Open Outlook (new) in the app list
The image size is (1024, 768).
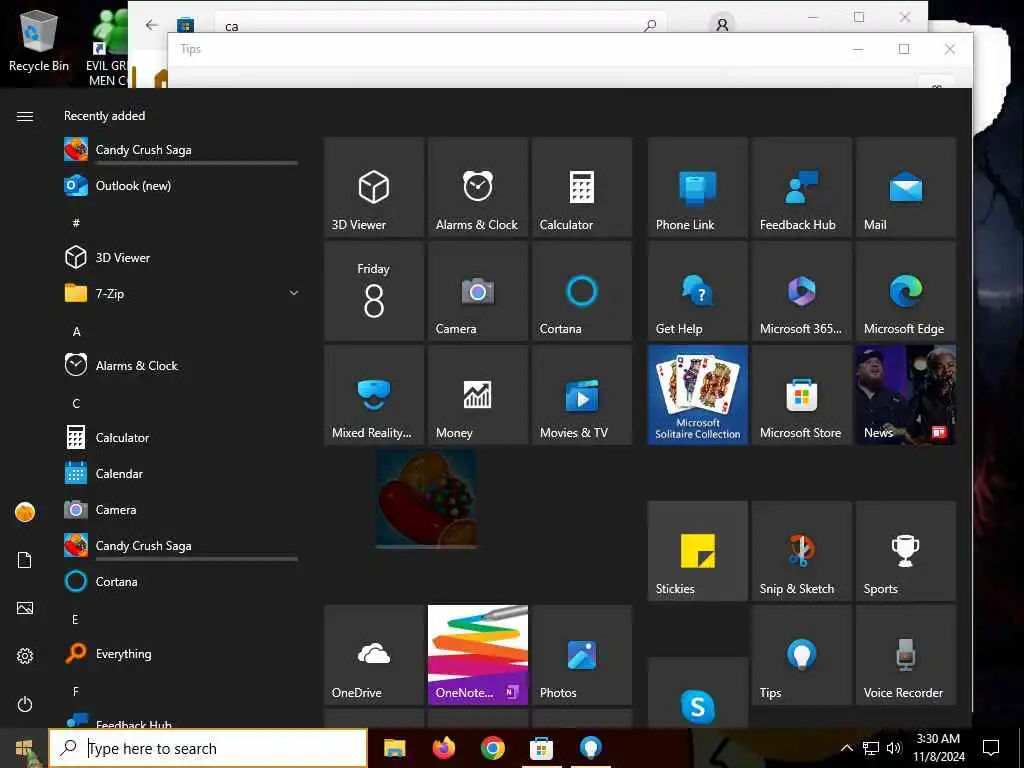point(180,186)
